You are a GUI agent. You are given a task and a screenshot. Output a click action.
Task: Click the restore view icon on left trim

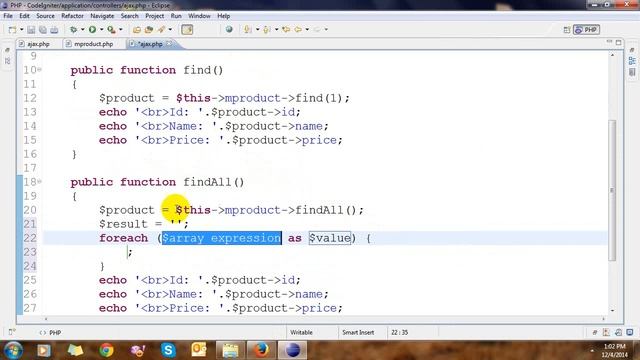pyautogui.click(x=7, y=50)
